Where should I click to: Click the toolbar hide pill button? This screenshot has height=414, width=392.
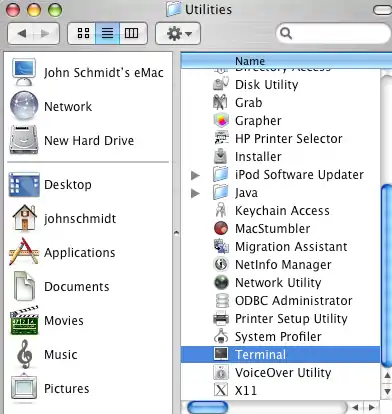point(382,10)
